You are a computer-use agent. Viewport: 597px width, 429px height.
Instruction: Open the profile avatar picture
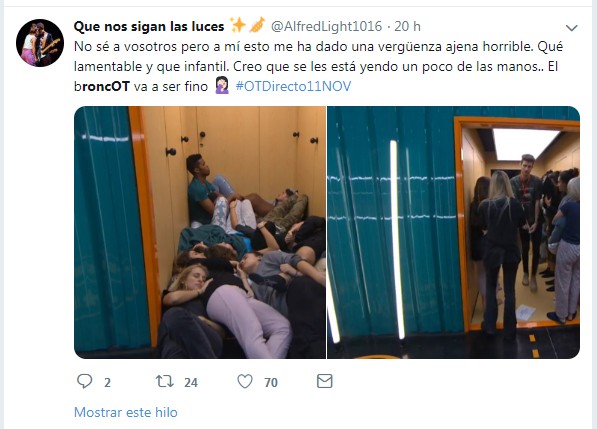click(40, 43)
